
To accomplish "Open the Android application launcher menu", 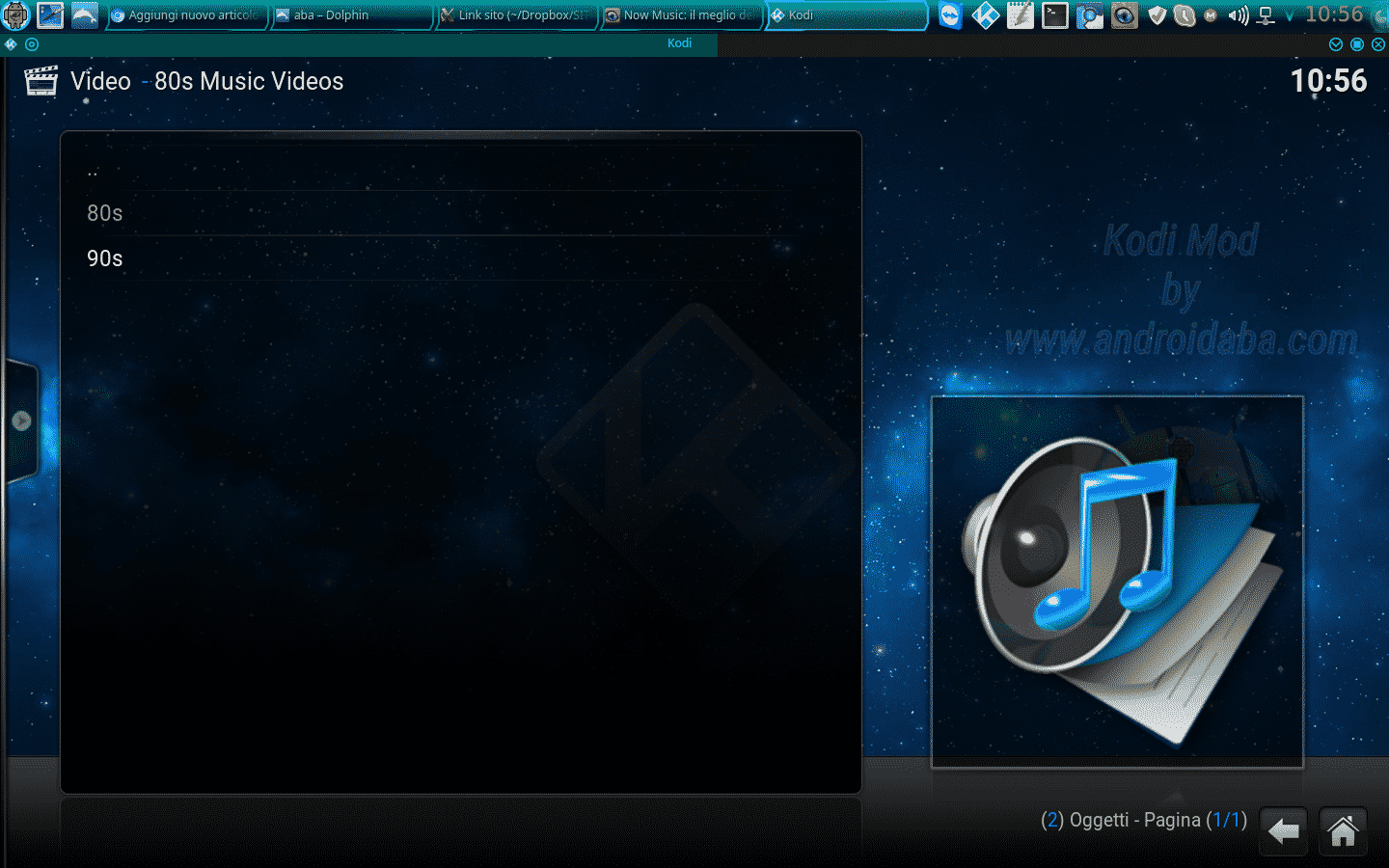I will click(16, 14).
